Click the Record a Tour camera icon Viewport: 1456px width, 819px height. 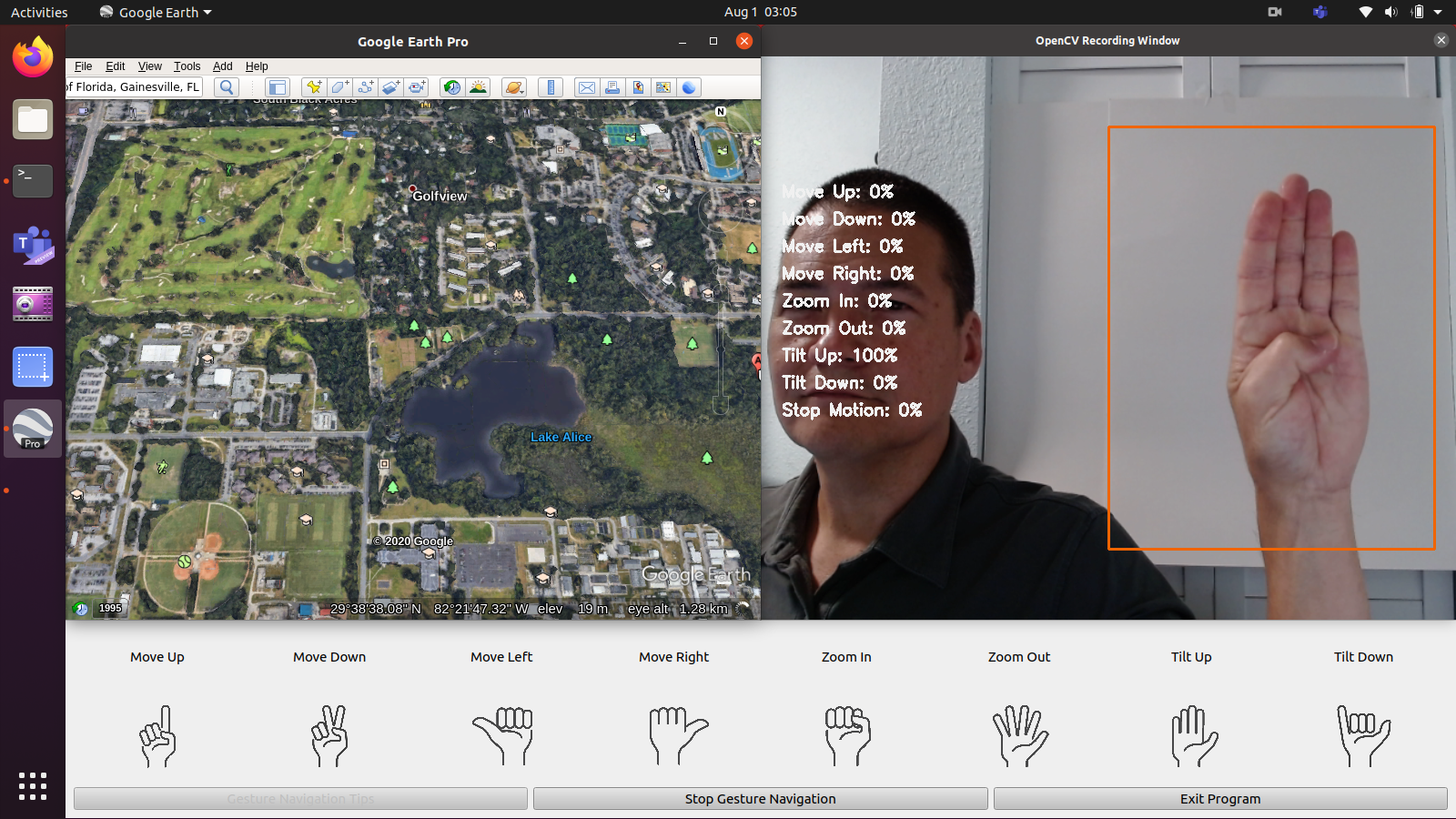click(417, 87)
